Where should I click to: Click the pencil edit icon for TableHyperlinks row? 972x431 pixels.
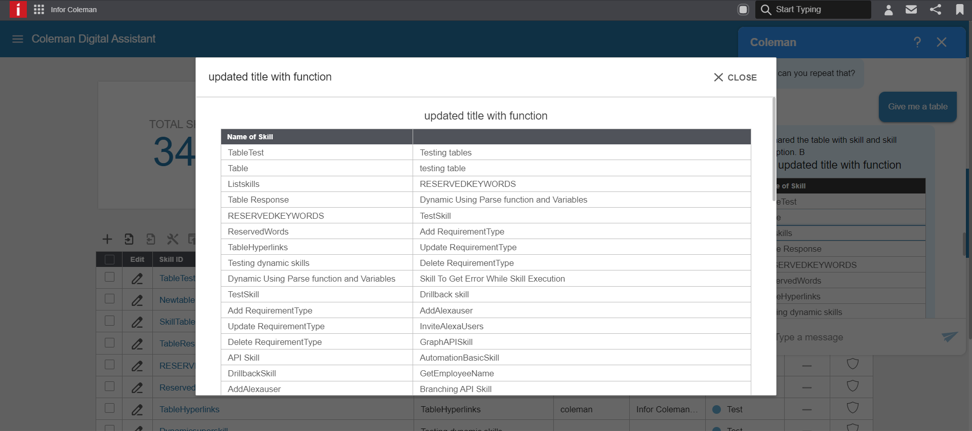click(x=137, y=409)
